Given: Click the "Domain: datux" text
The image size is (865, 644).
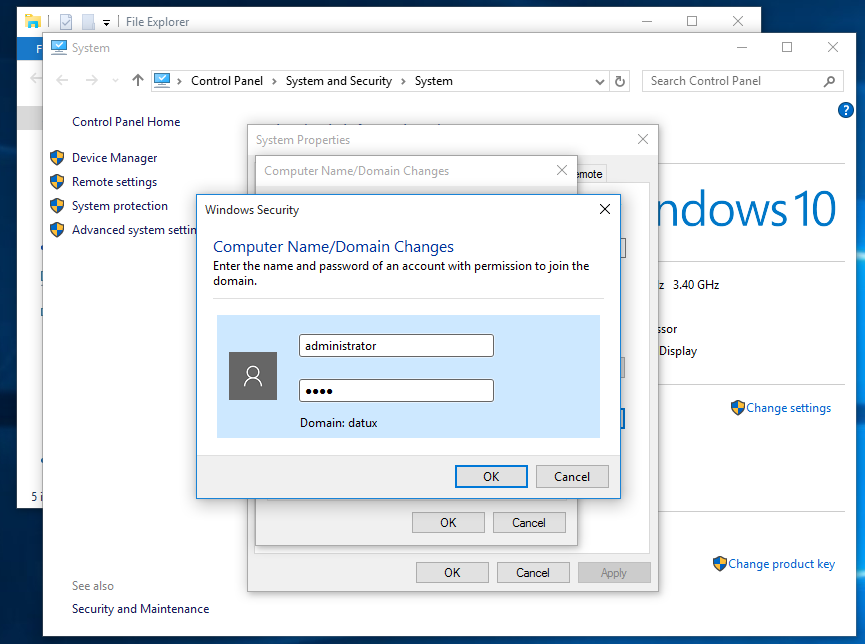Looking at the screenshot, I should point(339,423).
